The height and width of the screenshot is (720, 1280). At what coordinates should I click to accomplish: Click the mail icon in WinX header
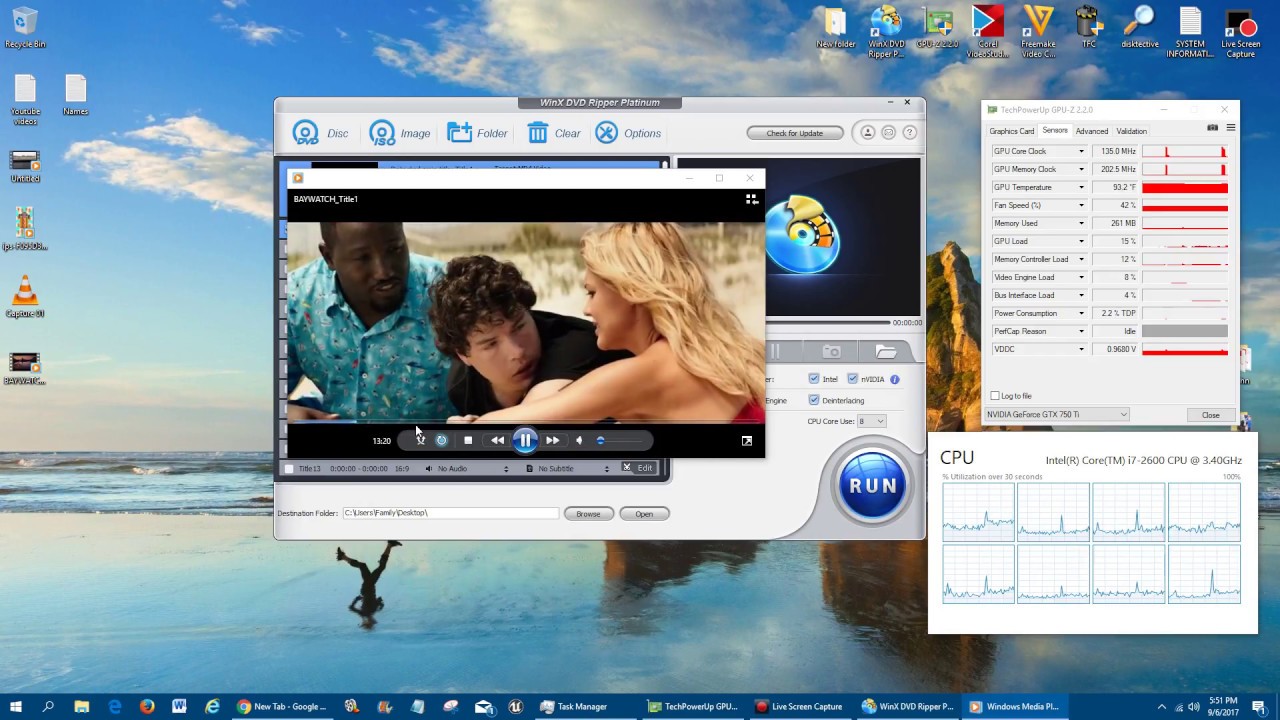888,133
